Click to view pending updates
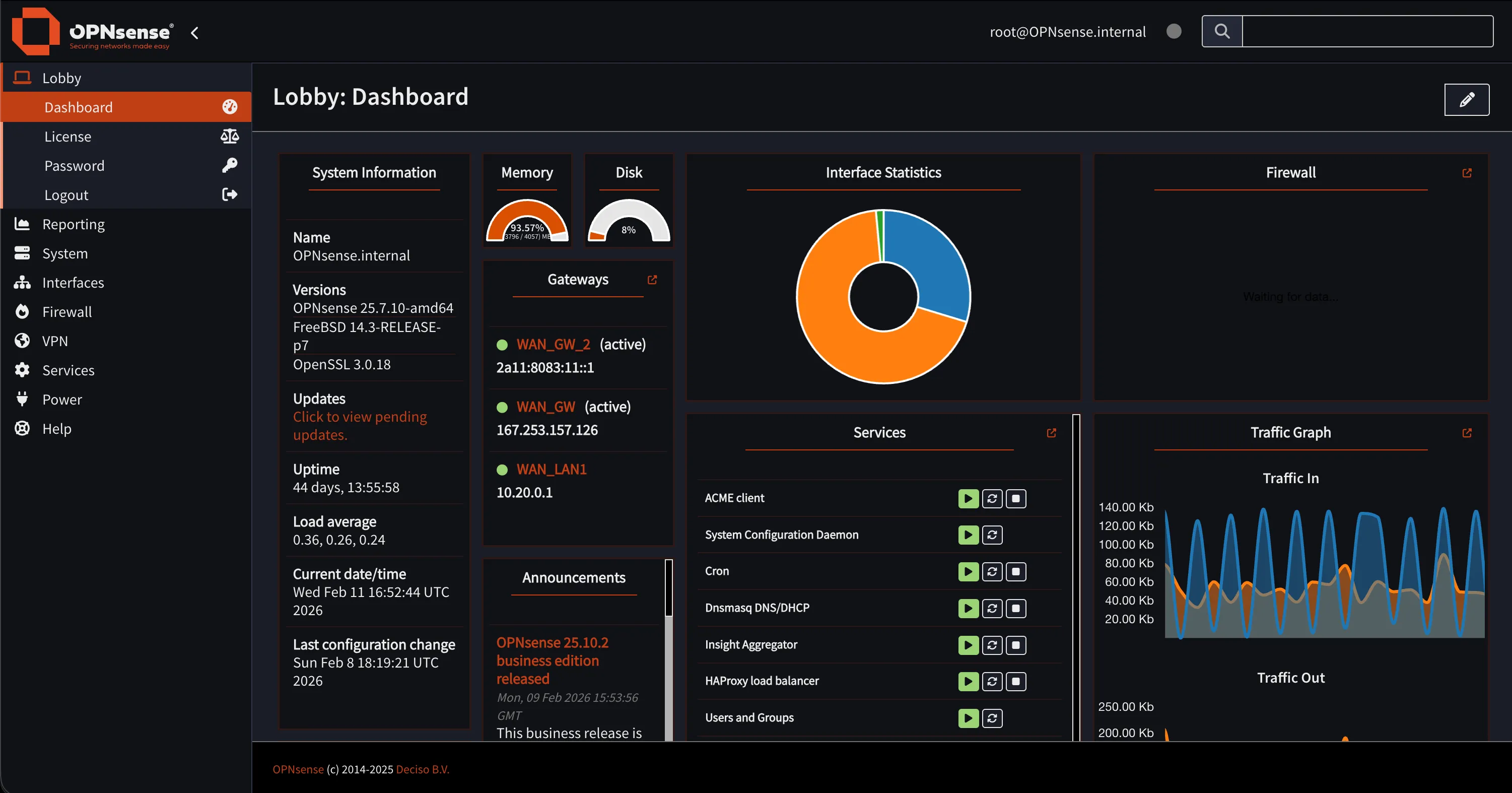 click(360, 426)
